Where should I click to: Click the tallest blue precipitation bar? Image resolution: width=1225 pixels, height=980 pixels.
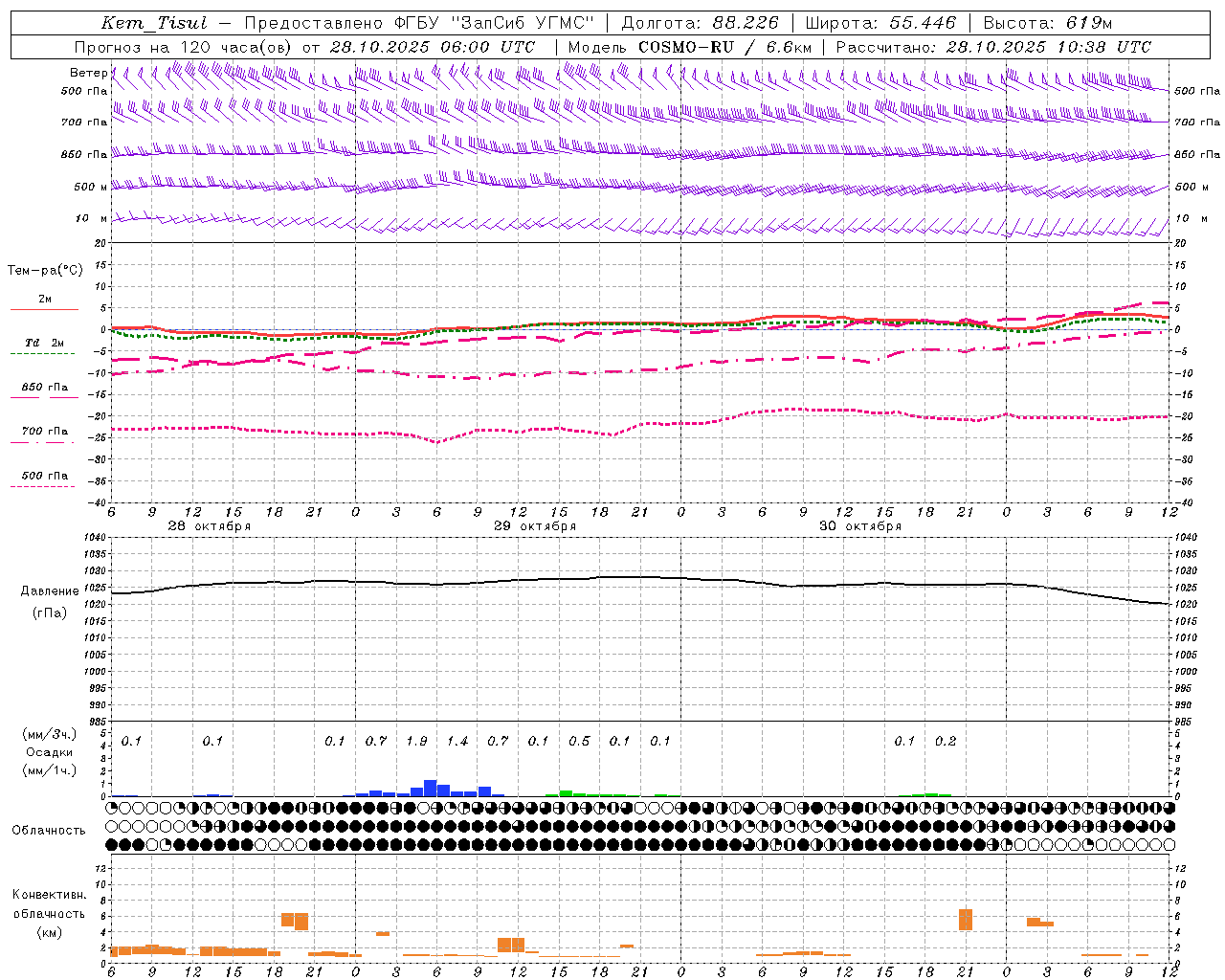click(x=431, y=789)
